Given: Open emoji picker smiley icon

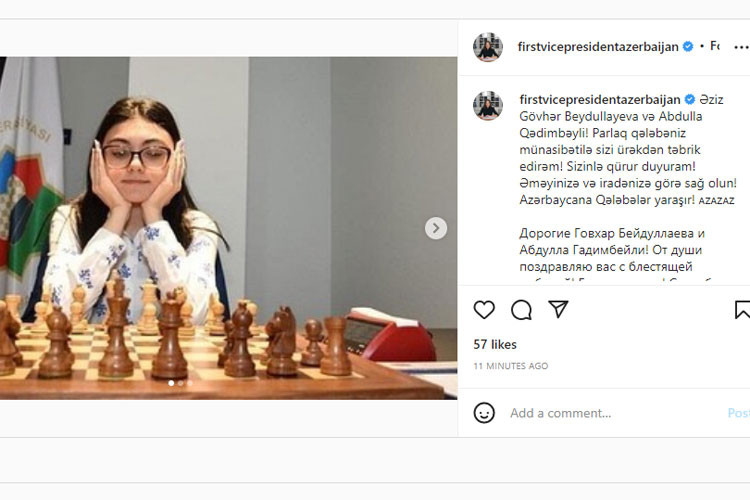Looking at the screenshot, I should [x=484, y=412].
